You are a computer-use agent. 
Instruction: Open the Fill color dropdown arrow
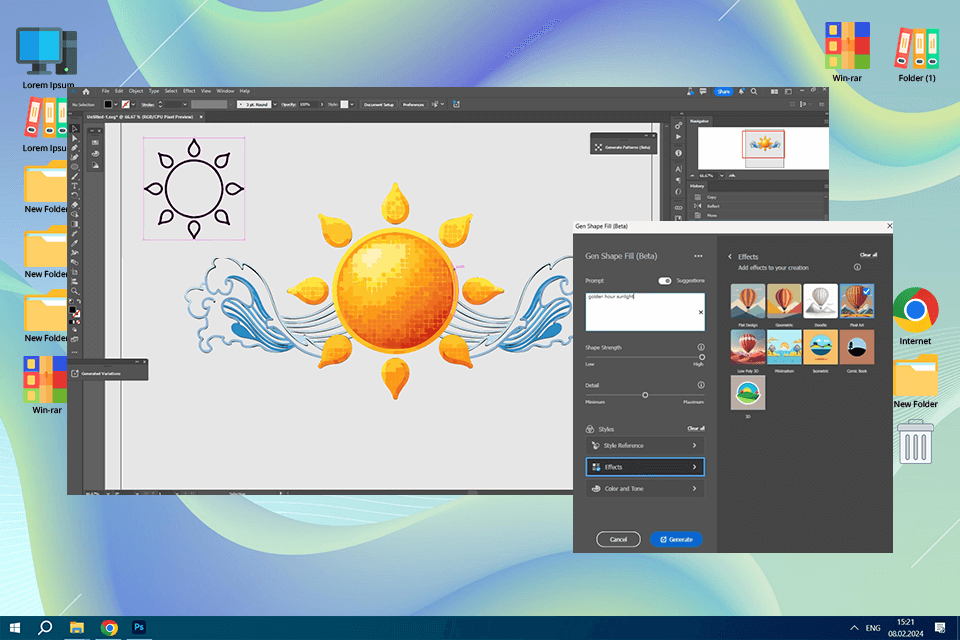click(x=116, y=104)
